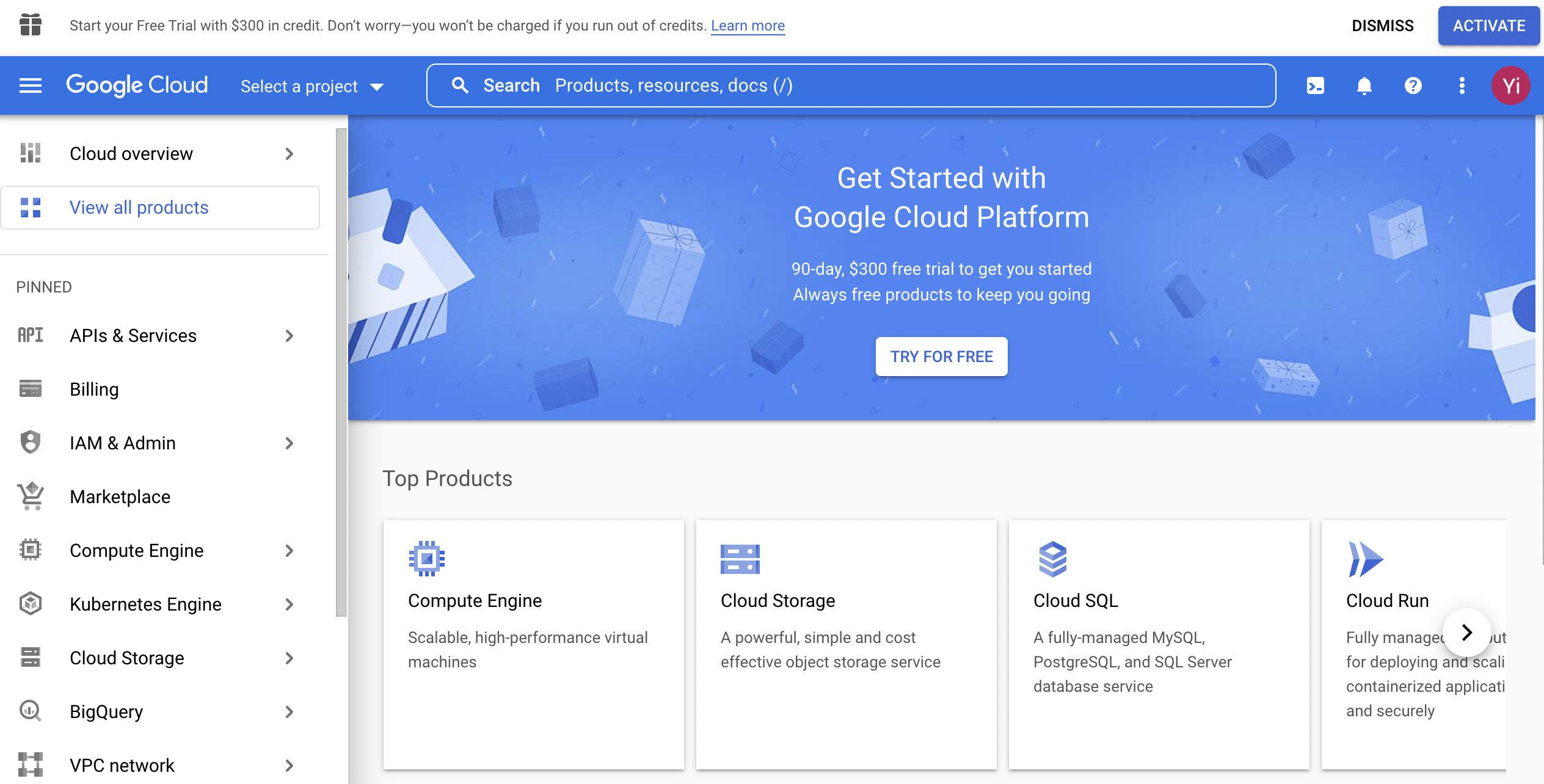Click the ACTIVATE button
Viewport: 1544px width, 784px height.
(x=1489, y=26)
